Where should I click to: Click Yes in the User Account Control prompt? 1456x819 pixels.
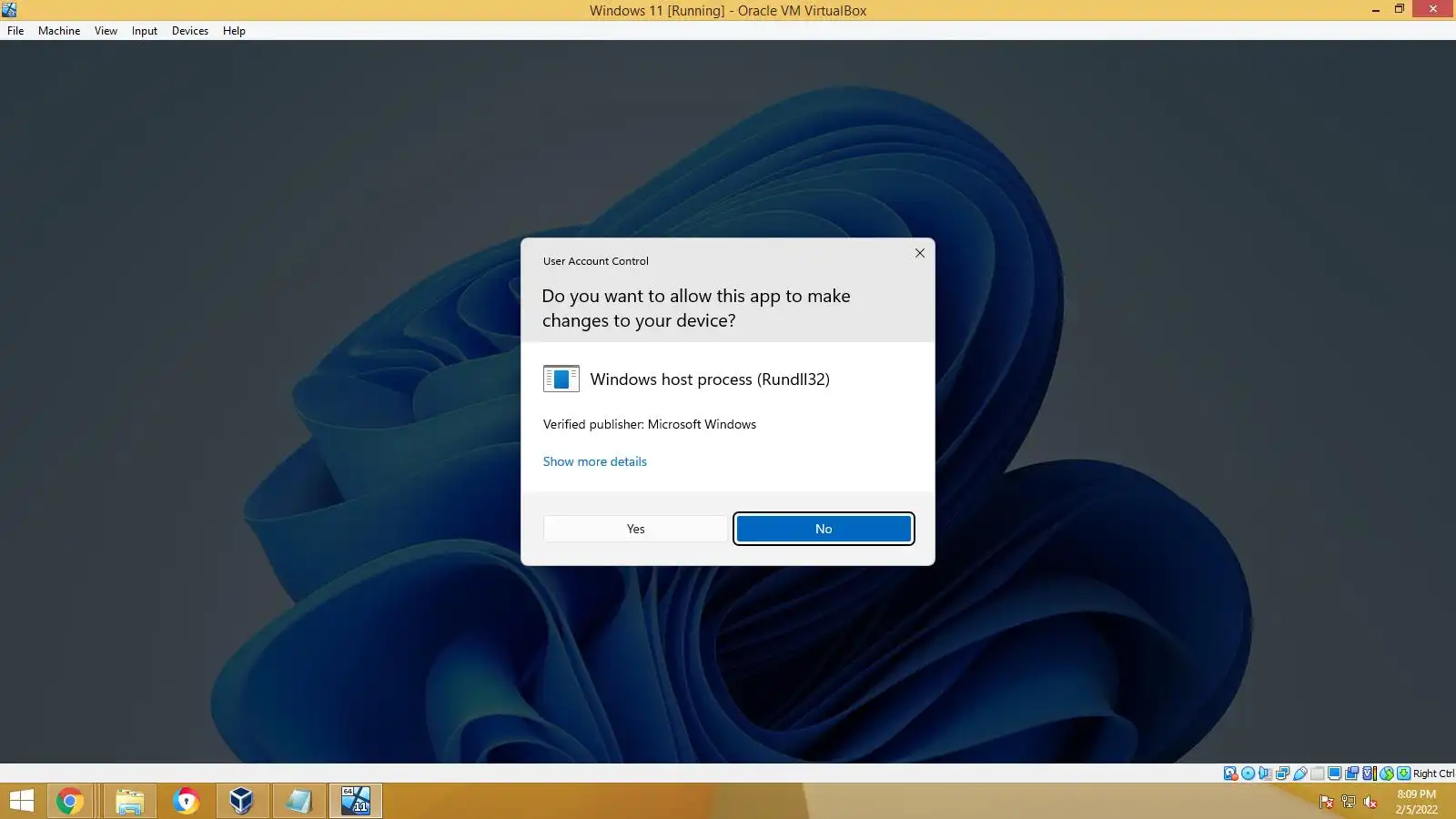635,529
